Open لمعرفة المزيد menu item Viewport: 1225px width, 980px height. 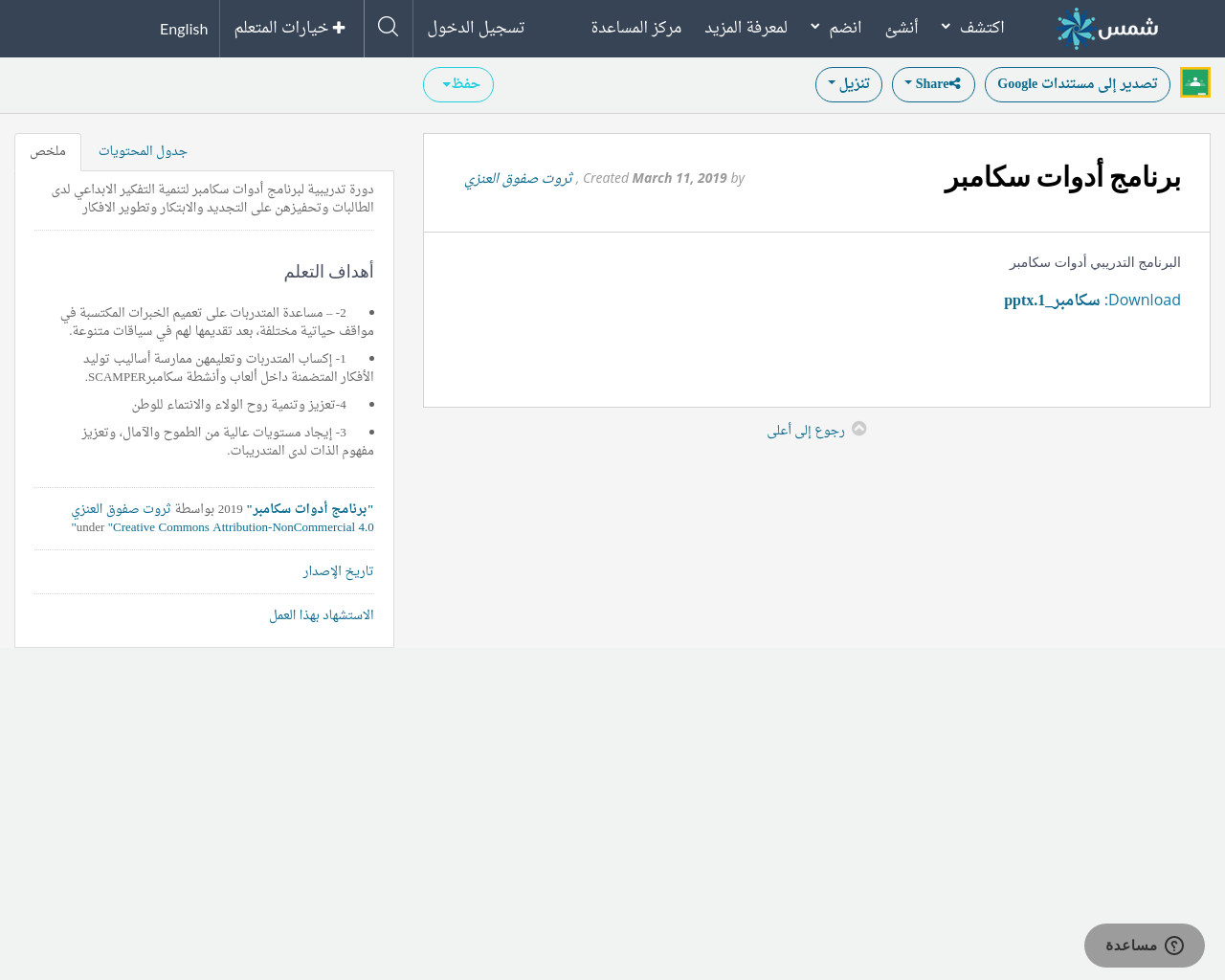[x=746, y=27]
